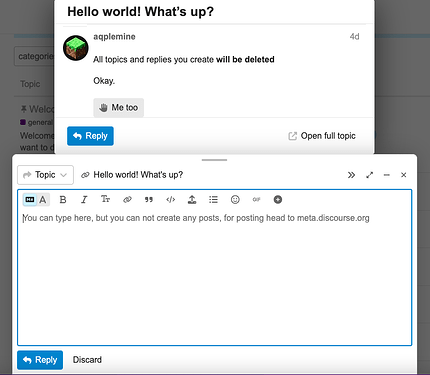Insert preformatted code text
The height and width of the screenshot is (375, 430).
[170, 200]
